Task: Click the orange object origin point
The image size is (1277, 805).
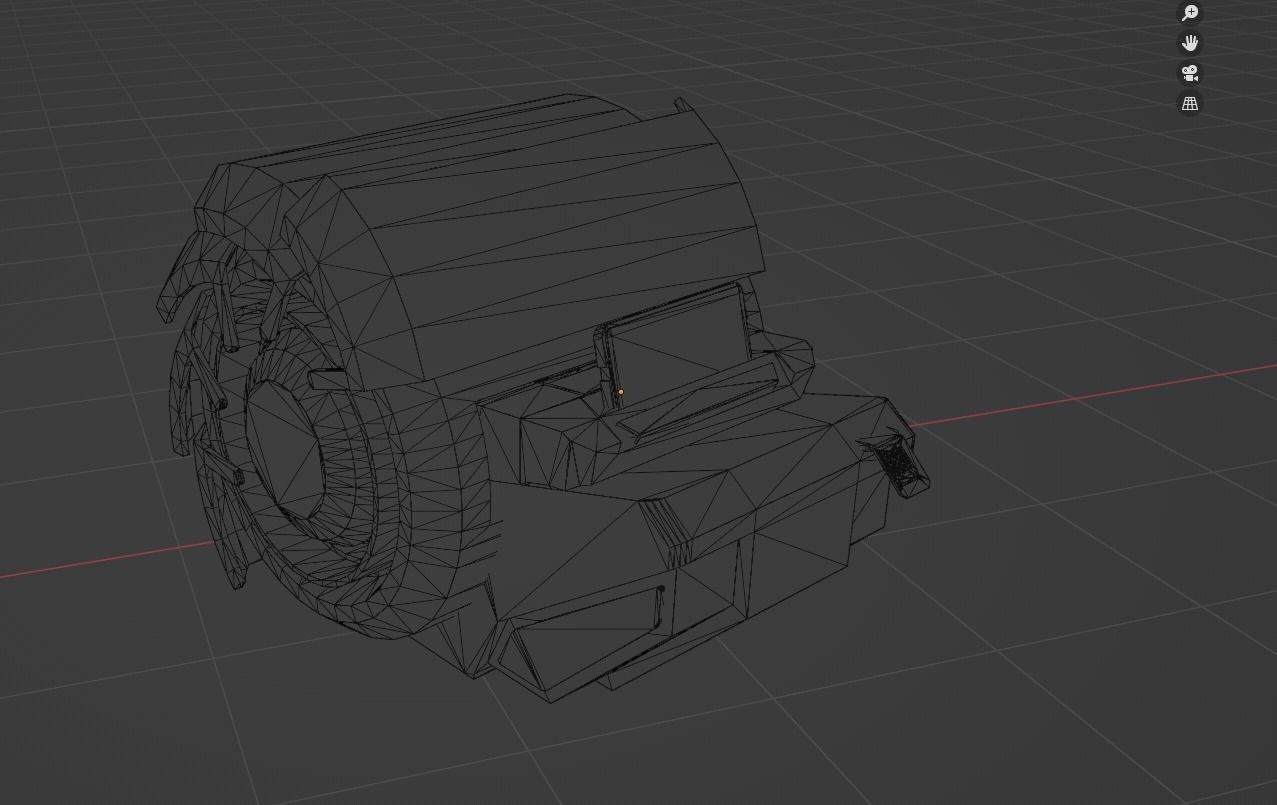Action: pos(621,392)
